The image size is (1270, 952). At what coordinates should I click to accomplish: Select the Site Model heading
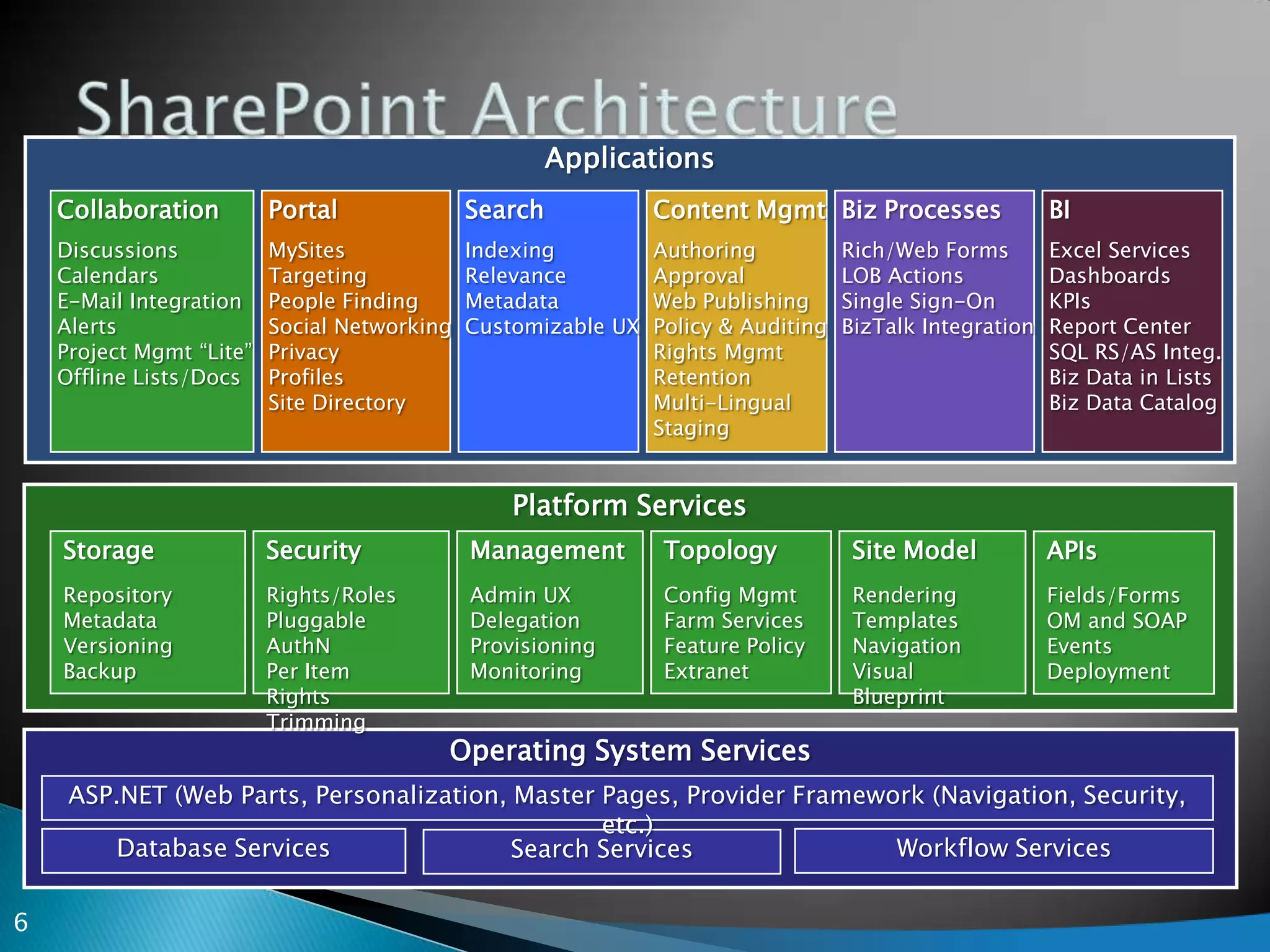pos(914,550)
